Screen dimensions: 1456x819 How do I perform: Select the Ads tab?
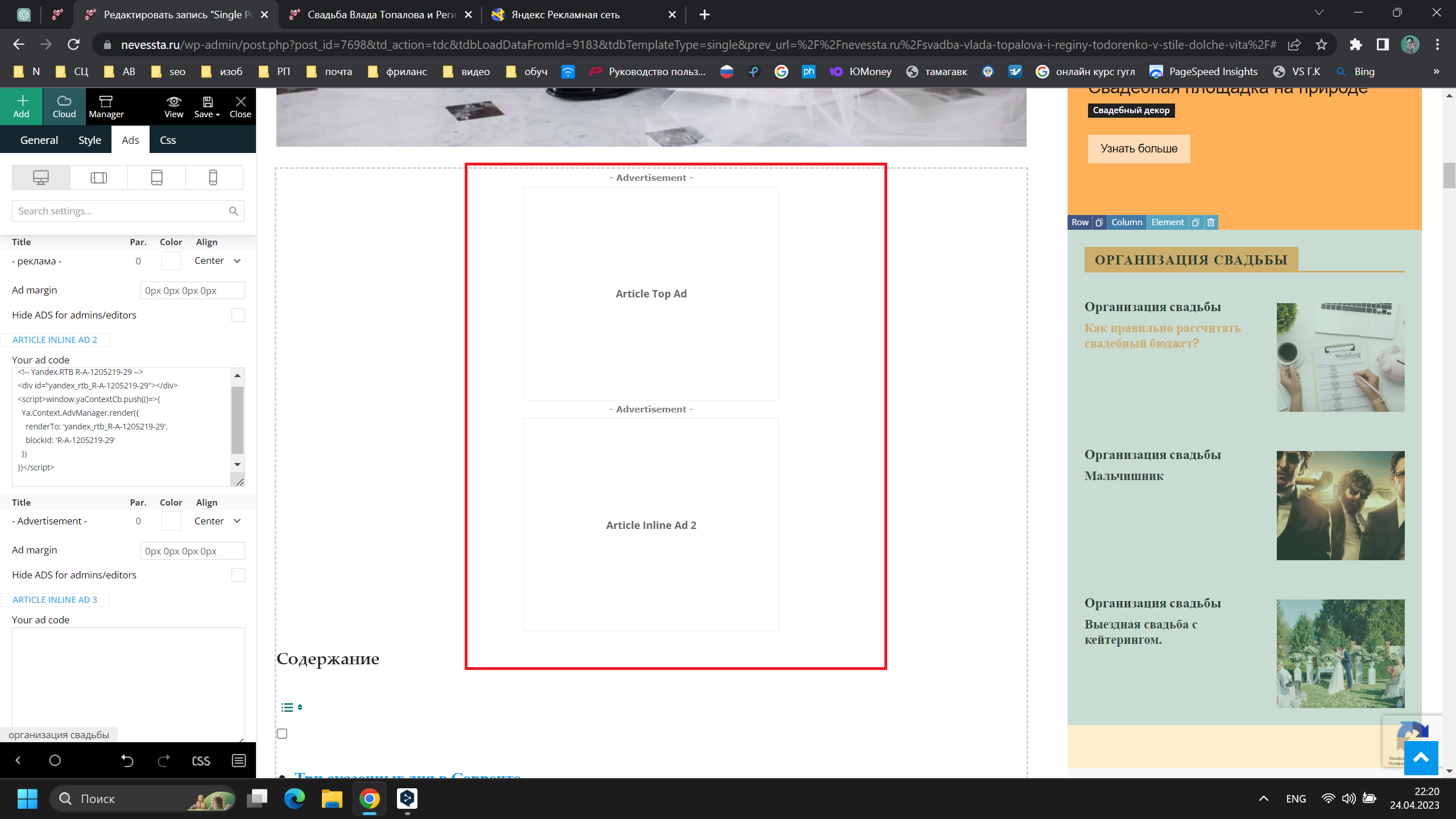point(130,140)
